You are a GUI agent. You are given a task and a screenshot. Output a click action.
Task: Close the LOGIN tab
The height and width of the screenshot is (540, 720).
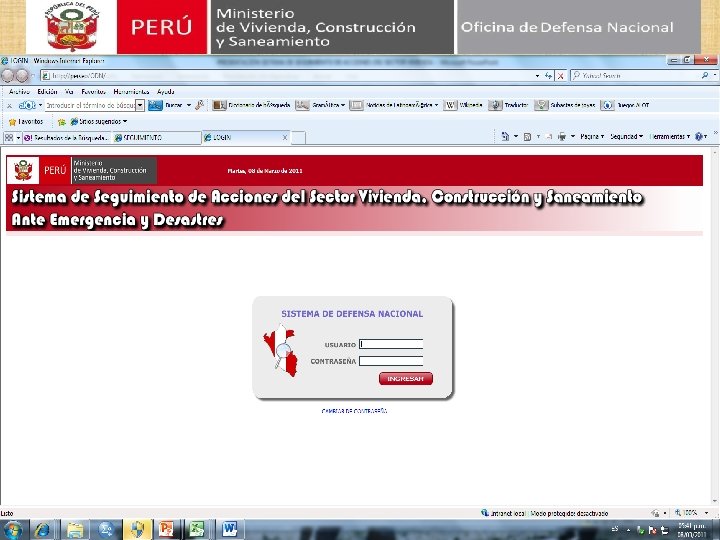(x=285, y=137)
